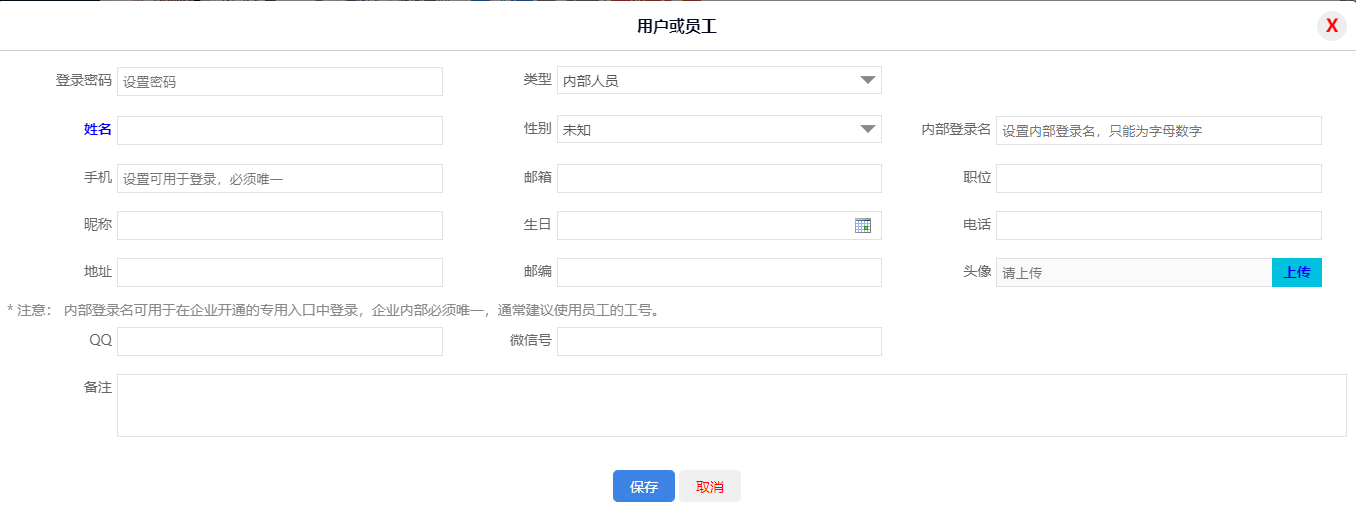Click the 地址 address text field
This screenshot has width=1356, height=508.
click(279, 272)
